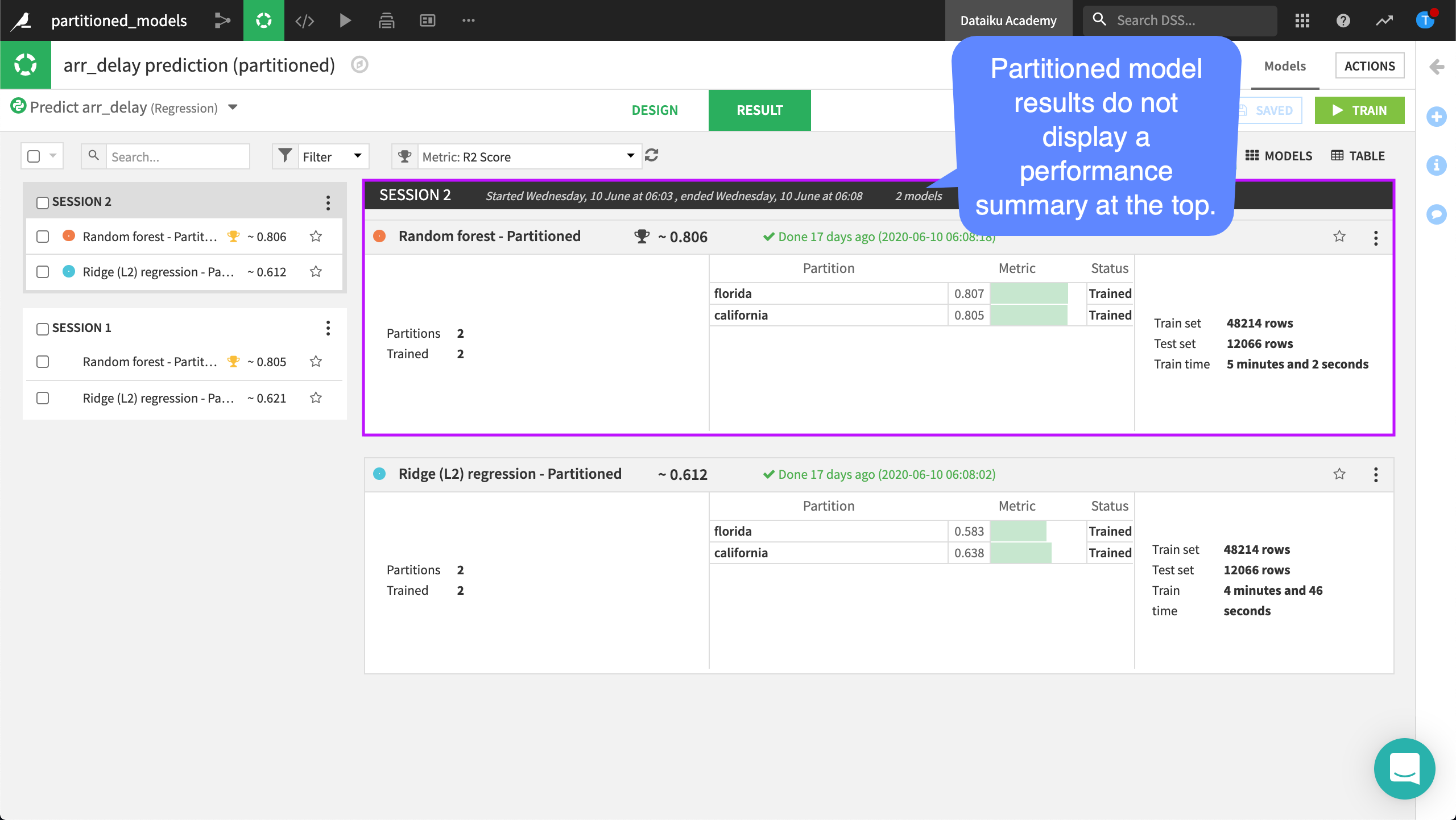Image resolution: width=1456 pixels, height=820 pixels.
Task: Click the refresh icon beside metric selector
Action: [652, 155]
